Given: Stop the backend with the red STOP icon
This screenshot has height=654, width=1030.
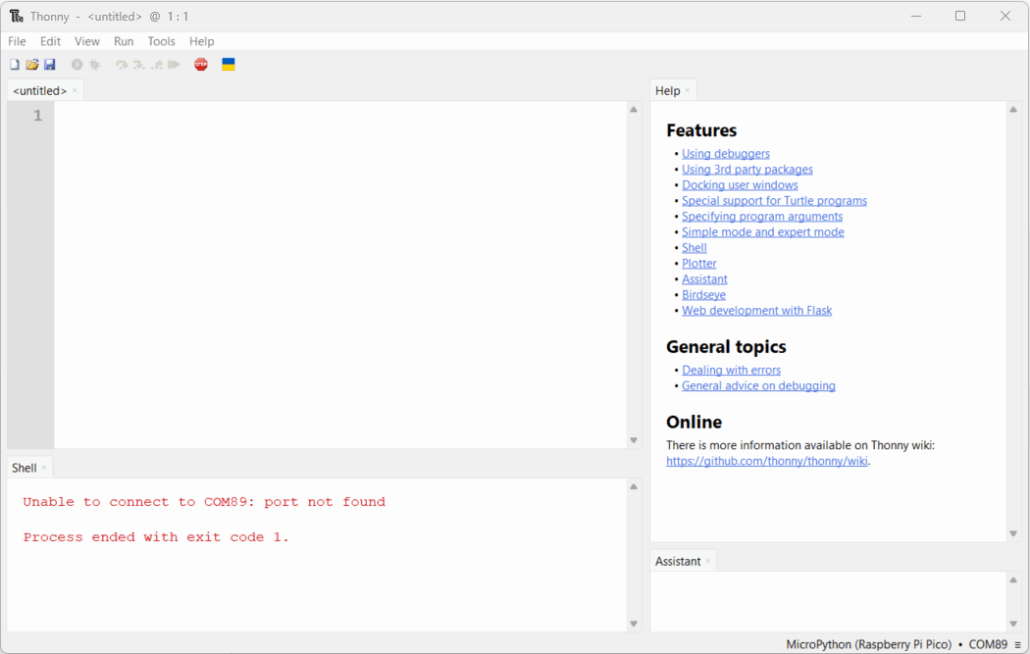Looking at the screenshot, I should (201, 64).
